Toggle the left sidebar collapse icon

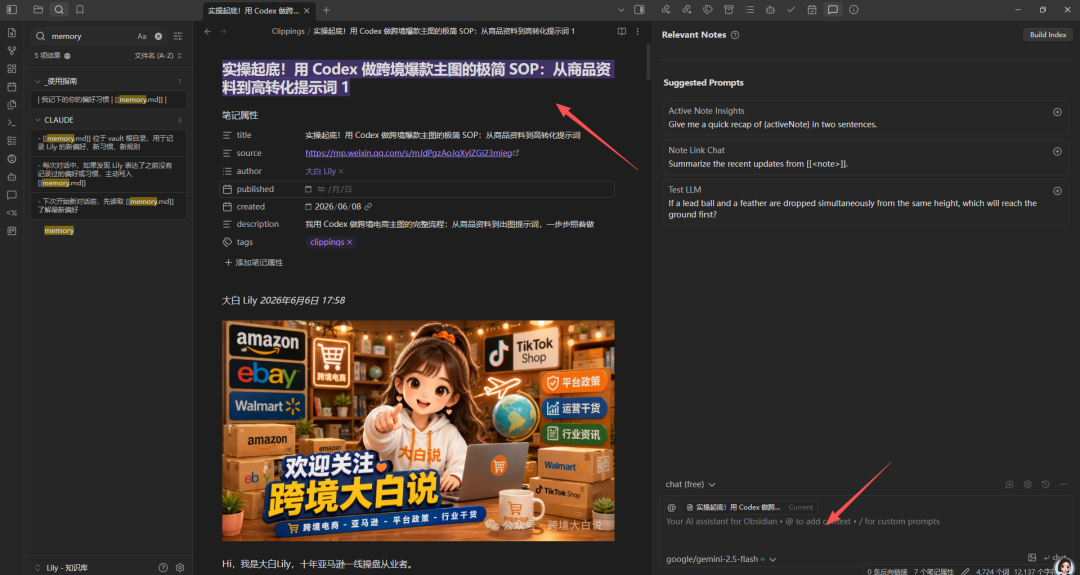pos(12,10)
